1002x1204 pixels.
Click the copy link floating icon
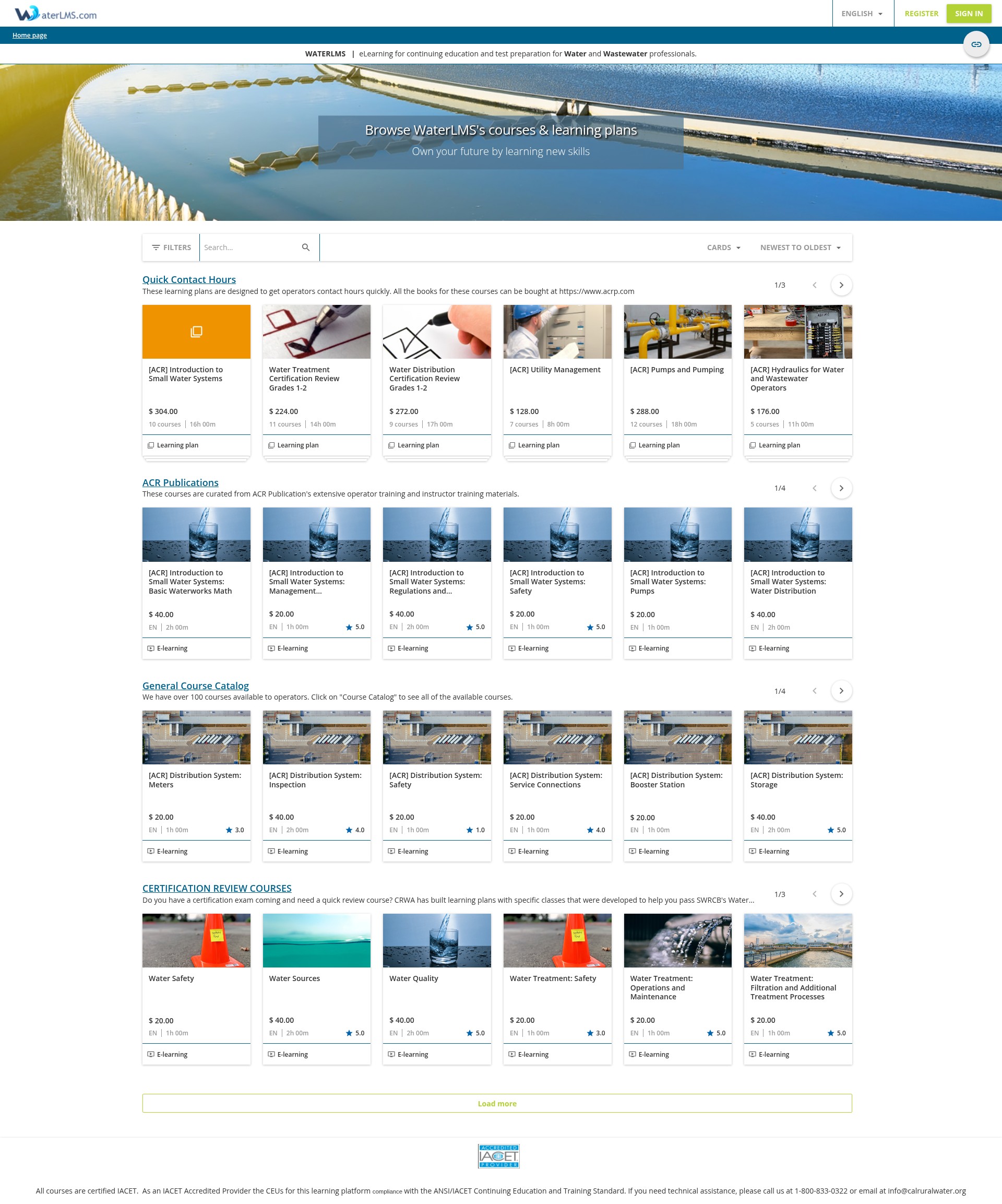[975, 44]
